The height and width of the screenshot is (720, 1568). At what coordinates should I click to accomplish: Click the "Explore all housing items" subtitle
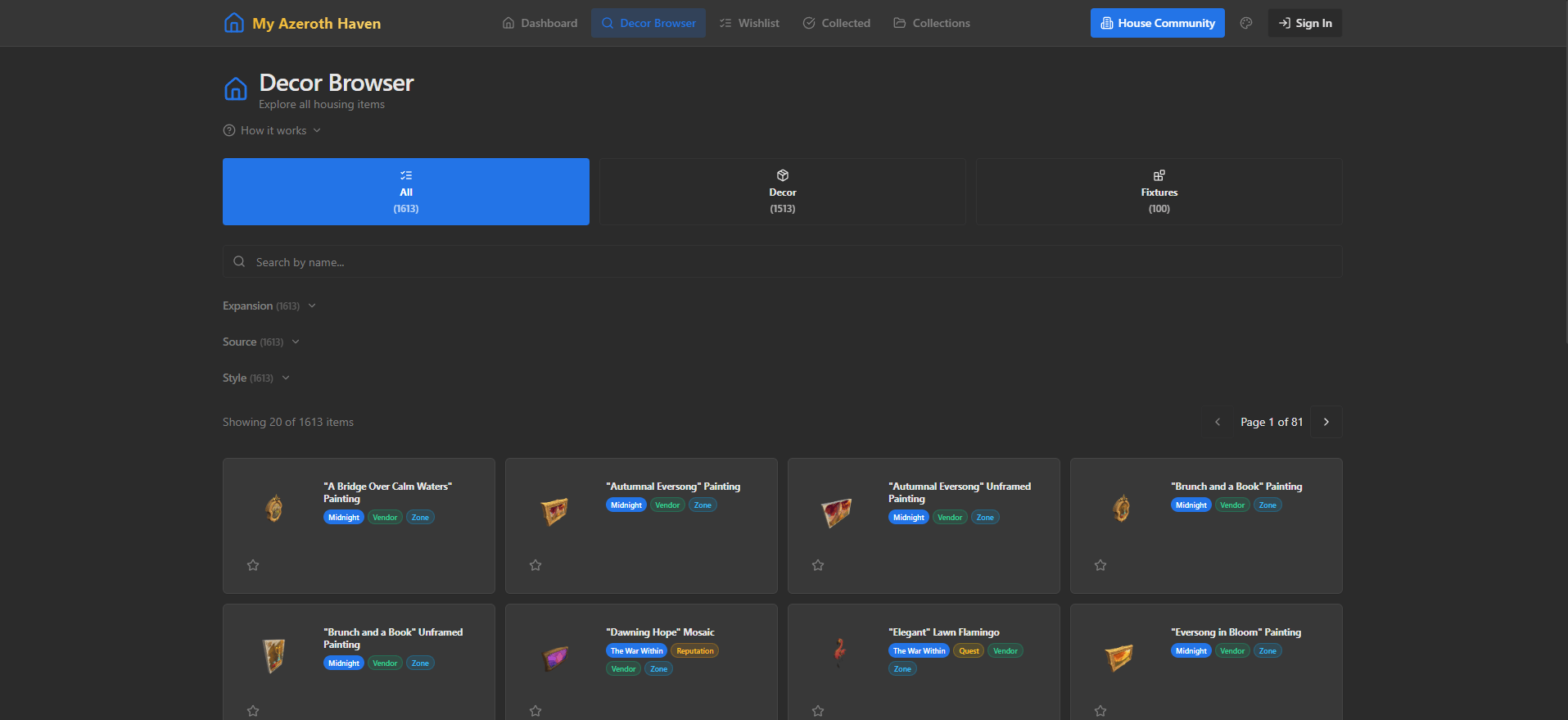[322, 104]
